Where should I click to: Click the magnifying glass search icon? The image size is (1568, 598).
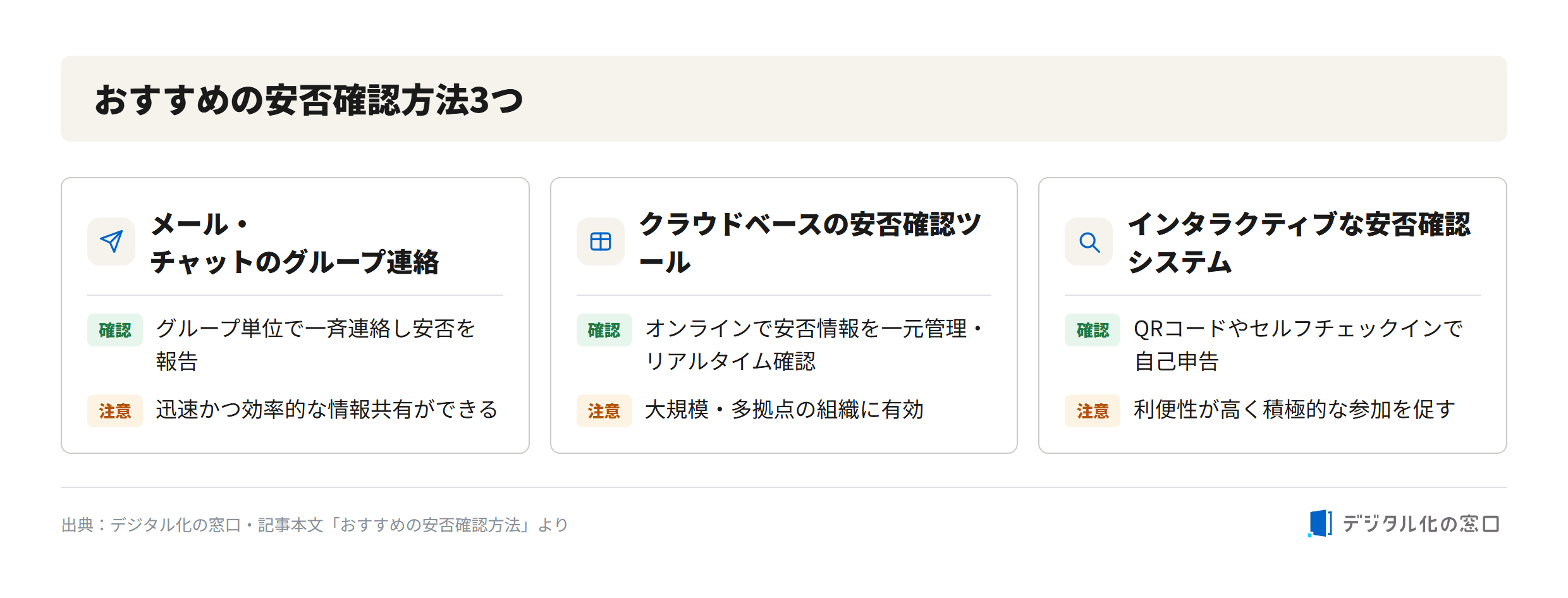coord(1089,241)
